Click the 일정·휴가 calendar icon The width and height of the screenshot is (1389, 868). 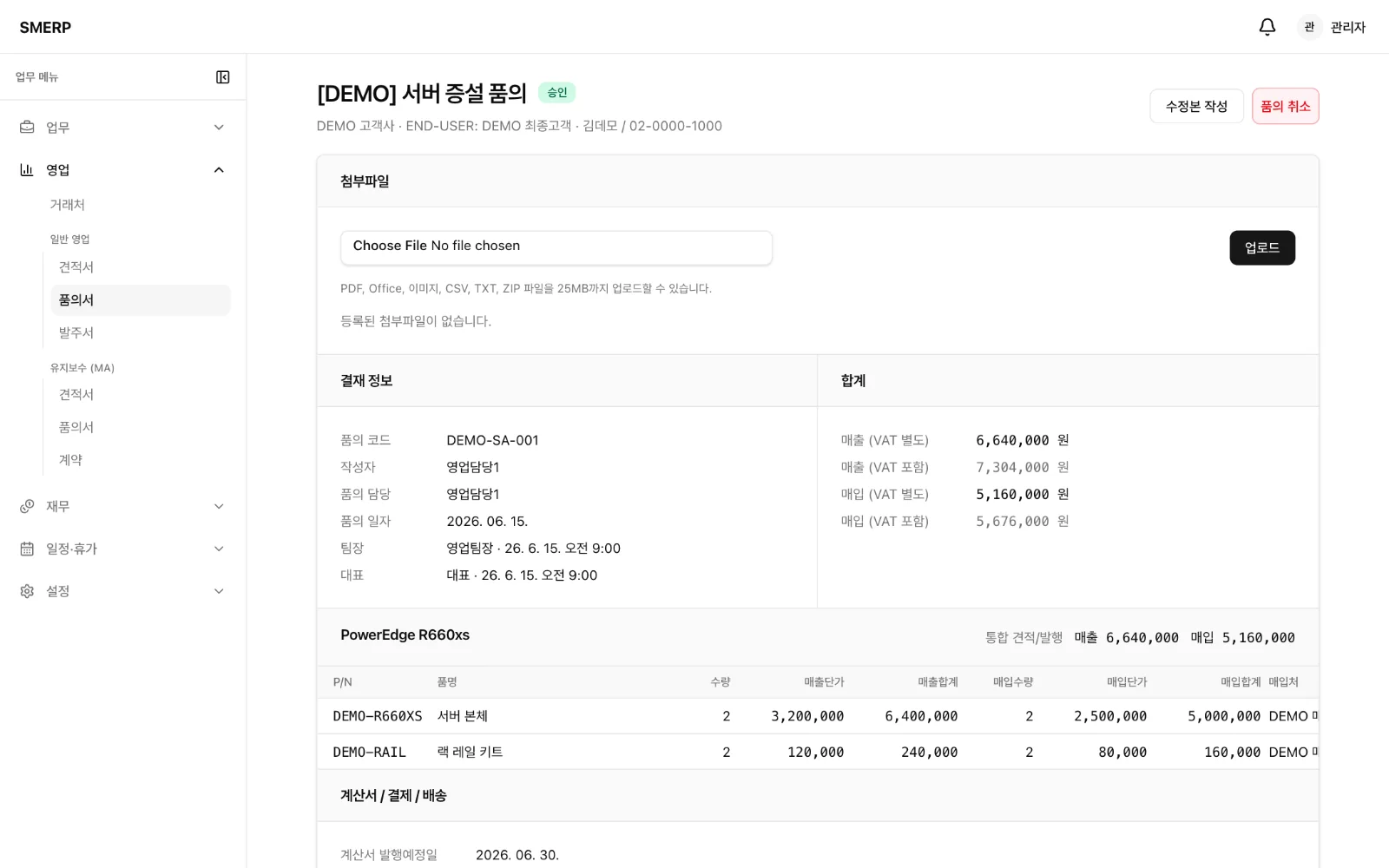click(27, 549)
